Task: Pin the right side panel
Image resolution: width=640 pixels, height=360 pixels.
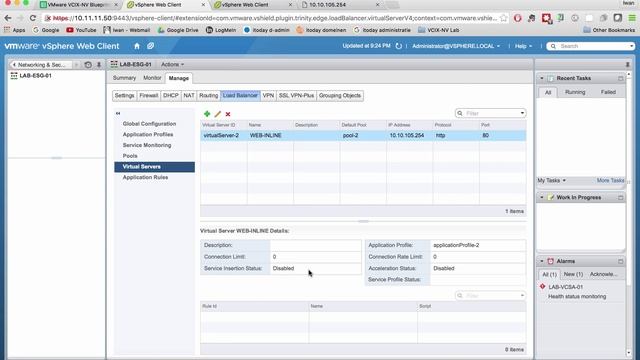Action: coord(628,64)
